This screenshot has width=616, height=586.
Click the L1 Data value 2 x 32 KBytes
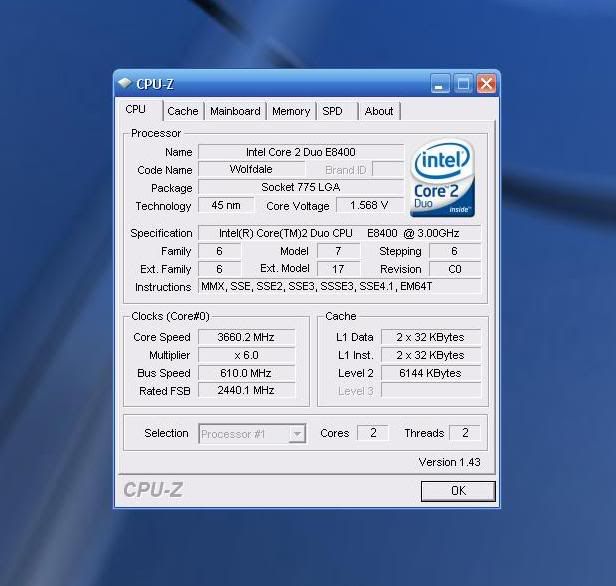click(x=431, y=337)
